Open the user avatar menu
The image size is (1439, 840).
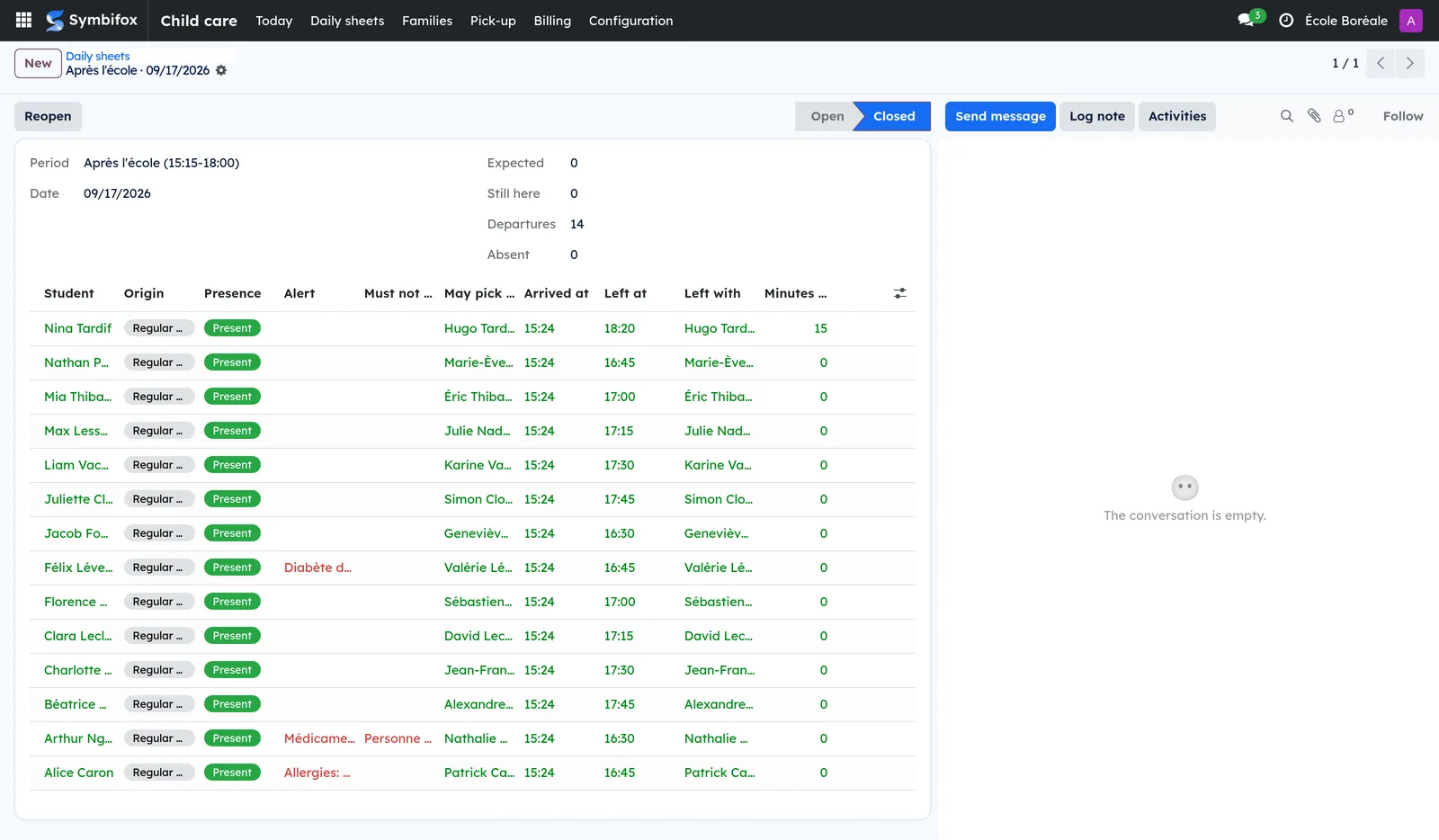tap(1410, 20)
